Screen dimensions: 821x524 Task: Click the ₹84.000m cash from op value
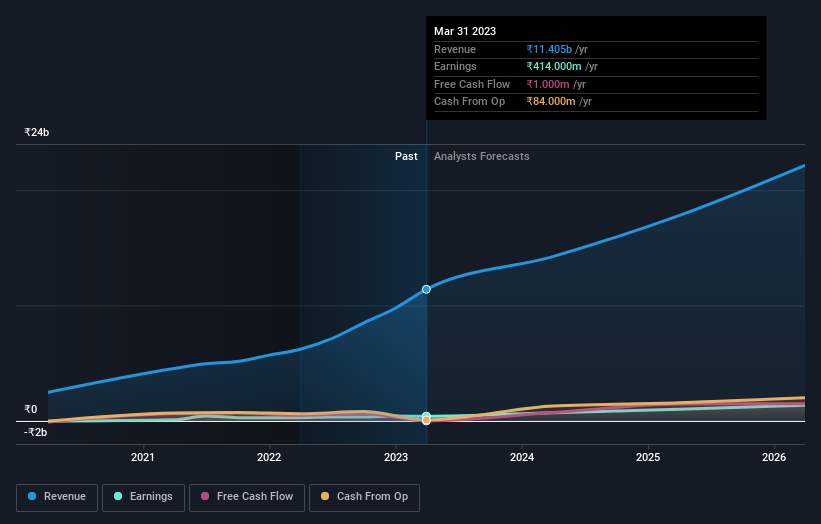pyautogui.click(x=551, y=102)
